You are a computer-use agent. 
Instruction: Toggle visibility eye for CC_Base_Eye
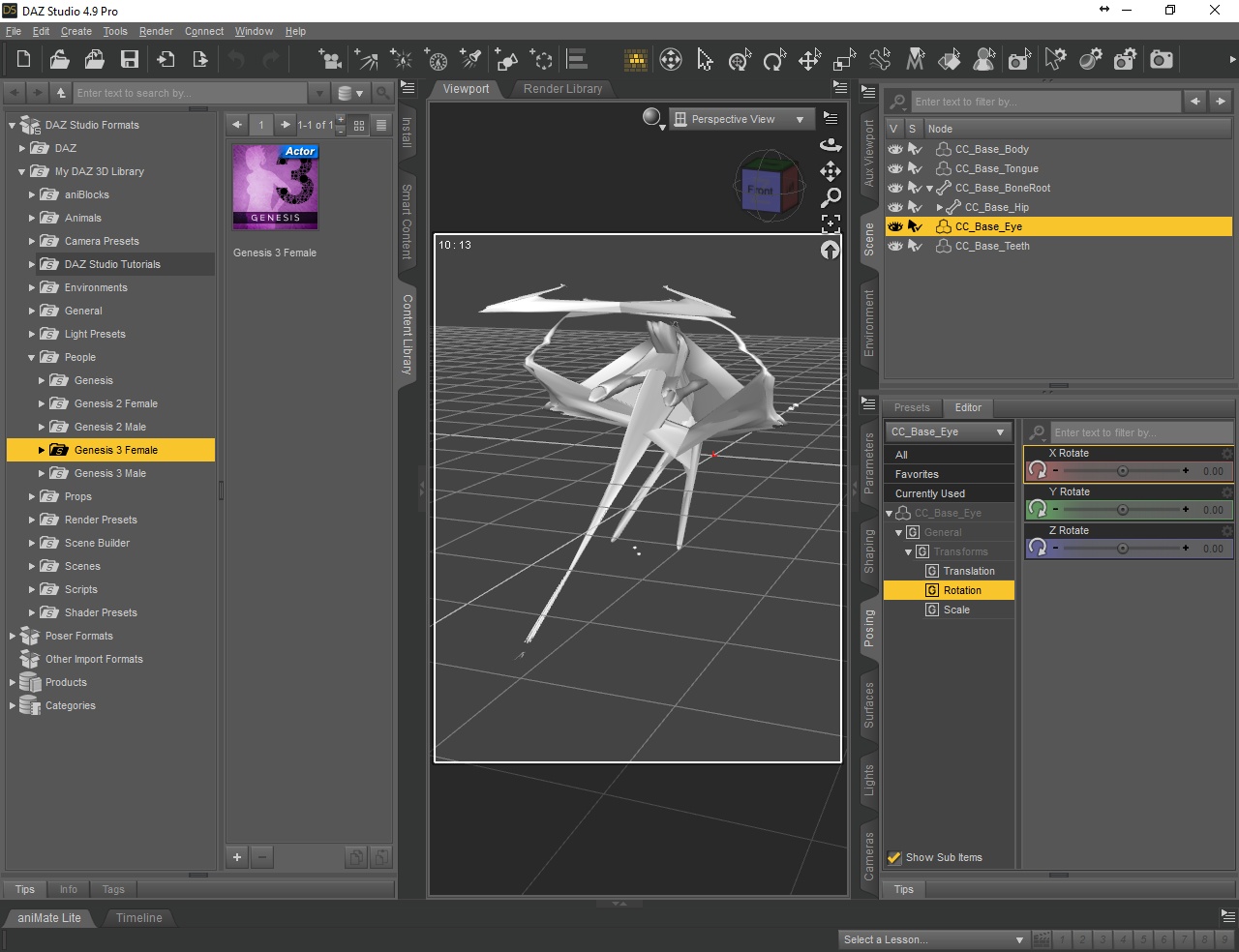[895, 226]
